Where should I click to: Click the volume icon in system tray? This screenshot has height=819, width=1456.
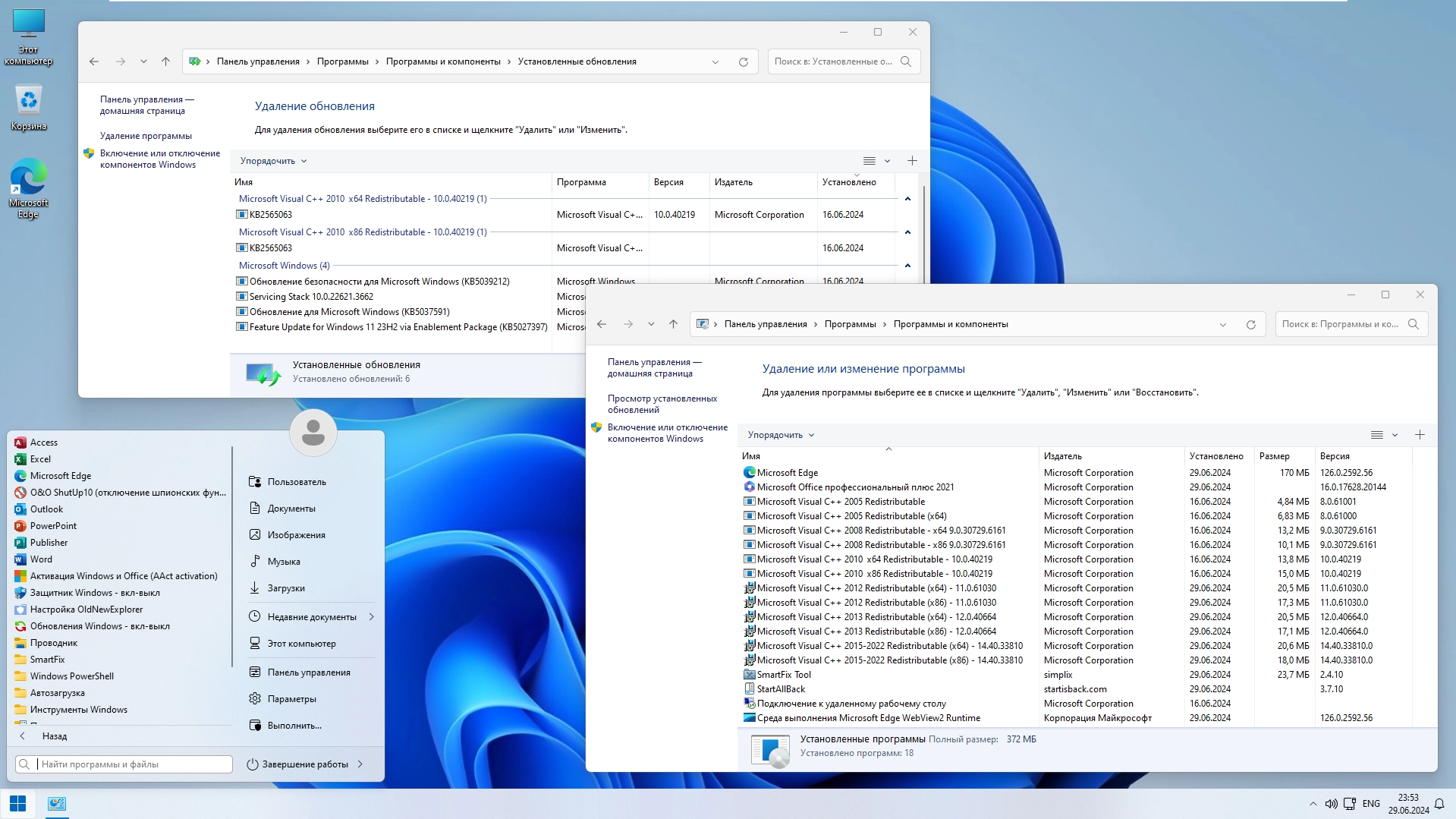(x=1331, y=803)
